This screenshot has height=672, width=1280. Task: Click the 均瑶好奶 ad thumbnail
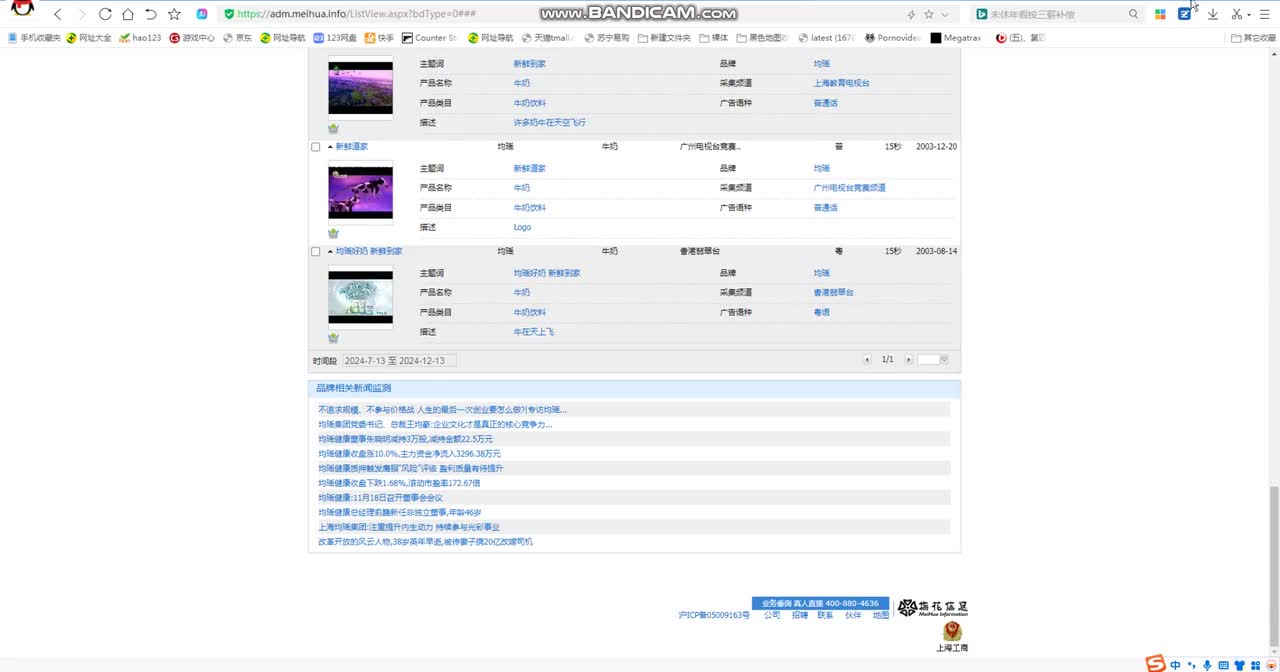pos(360,298)
